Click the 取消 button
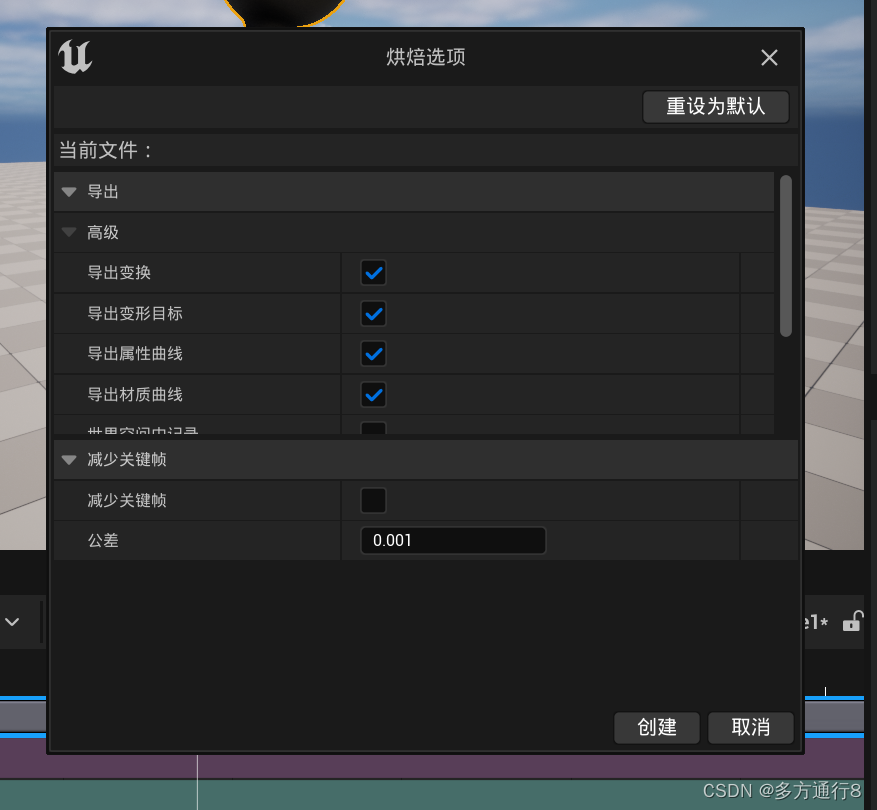Image resolution: width=877 pixels, height=810 pixels. [750, 727]
